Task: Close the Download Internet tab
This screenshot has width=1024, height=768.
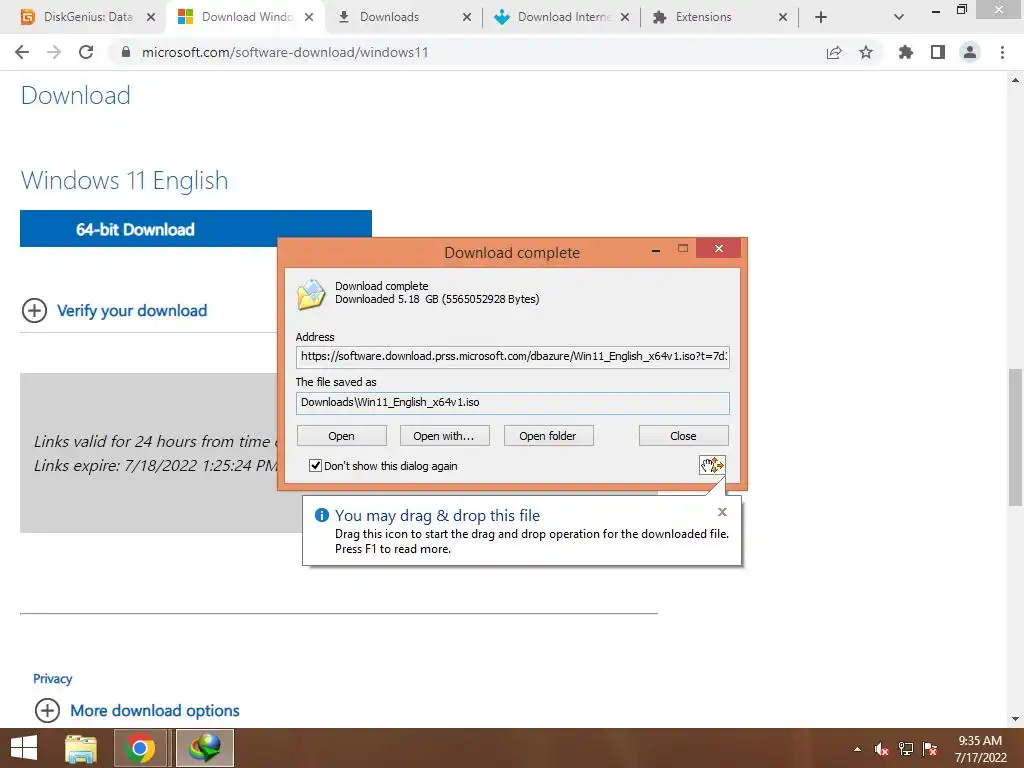Action: [x=625, y=17]
